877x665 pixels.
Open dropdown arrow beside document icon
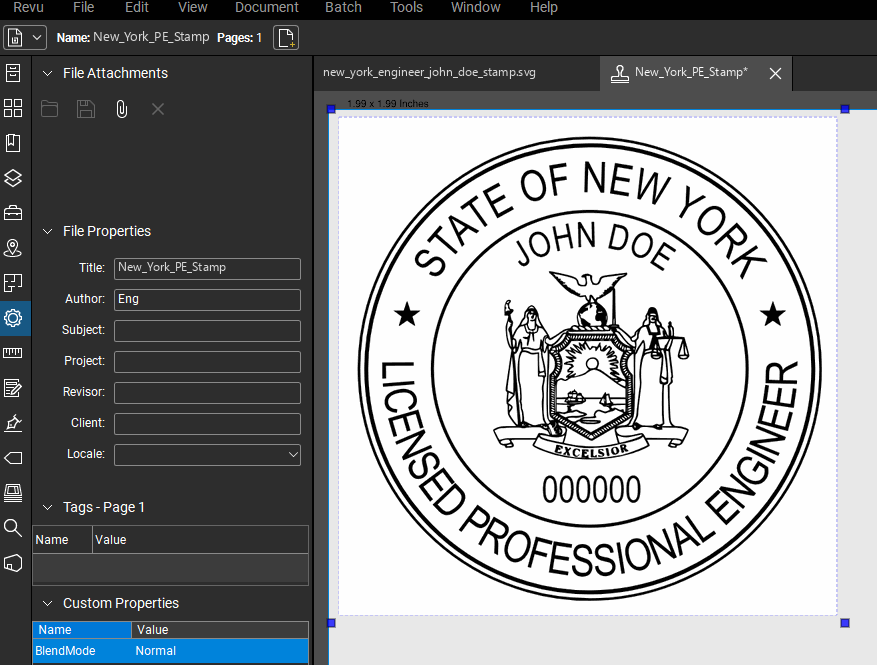[x=37, y=38]
